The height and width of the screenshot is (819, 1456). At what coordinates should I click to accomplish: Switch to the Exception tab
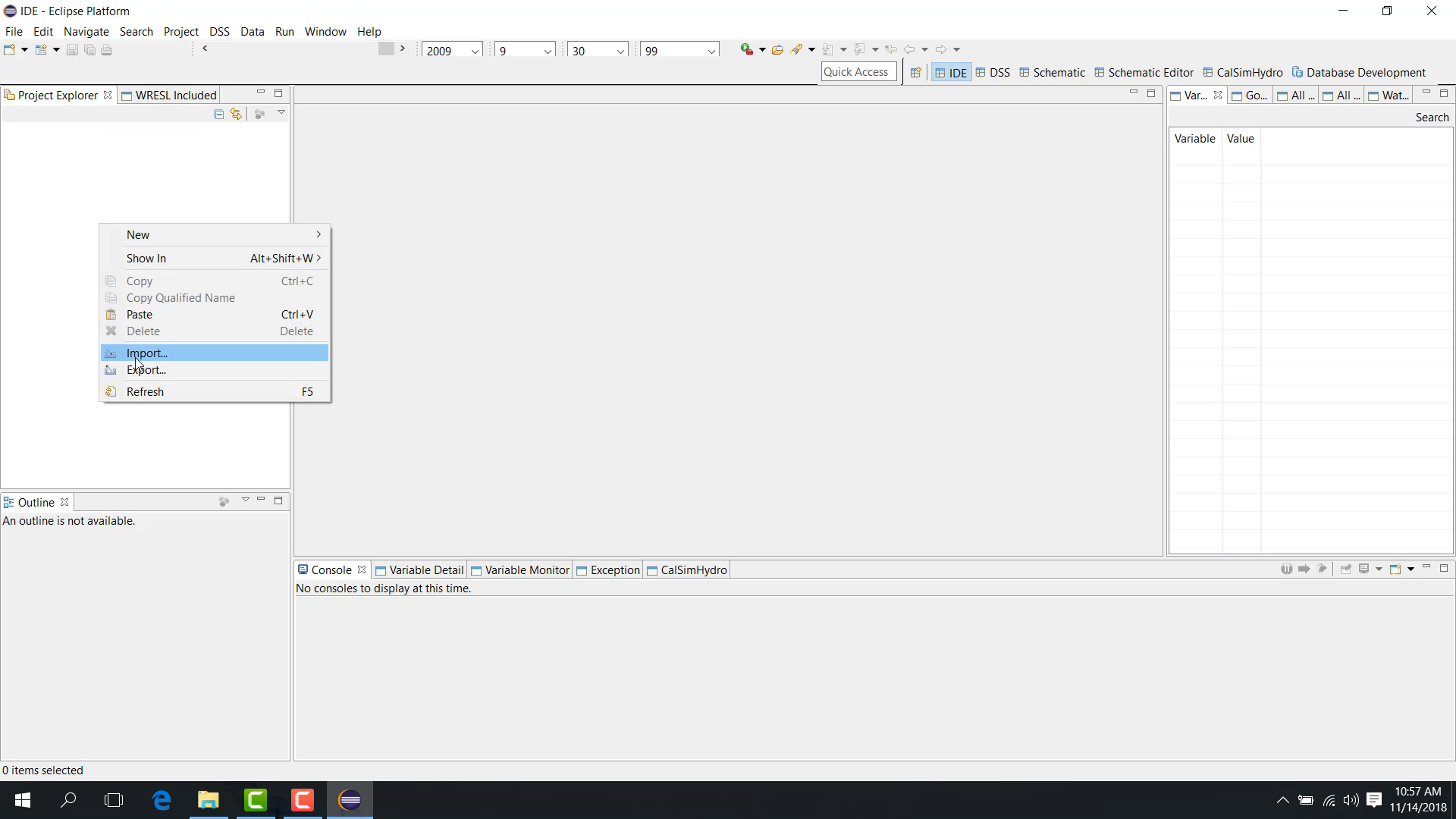point(608,570)
